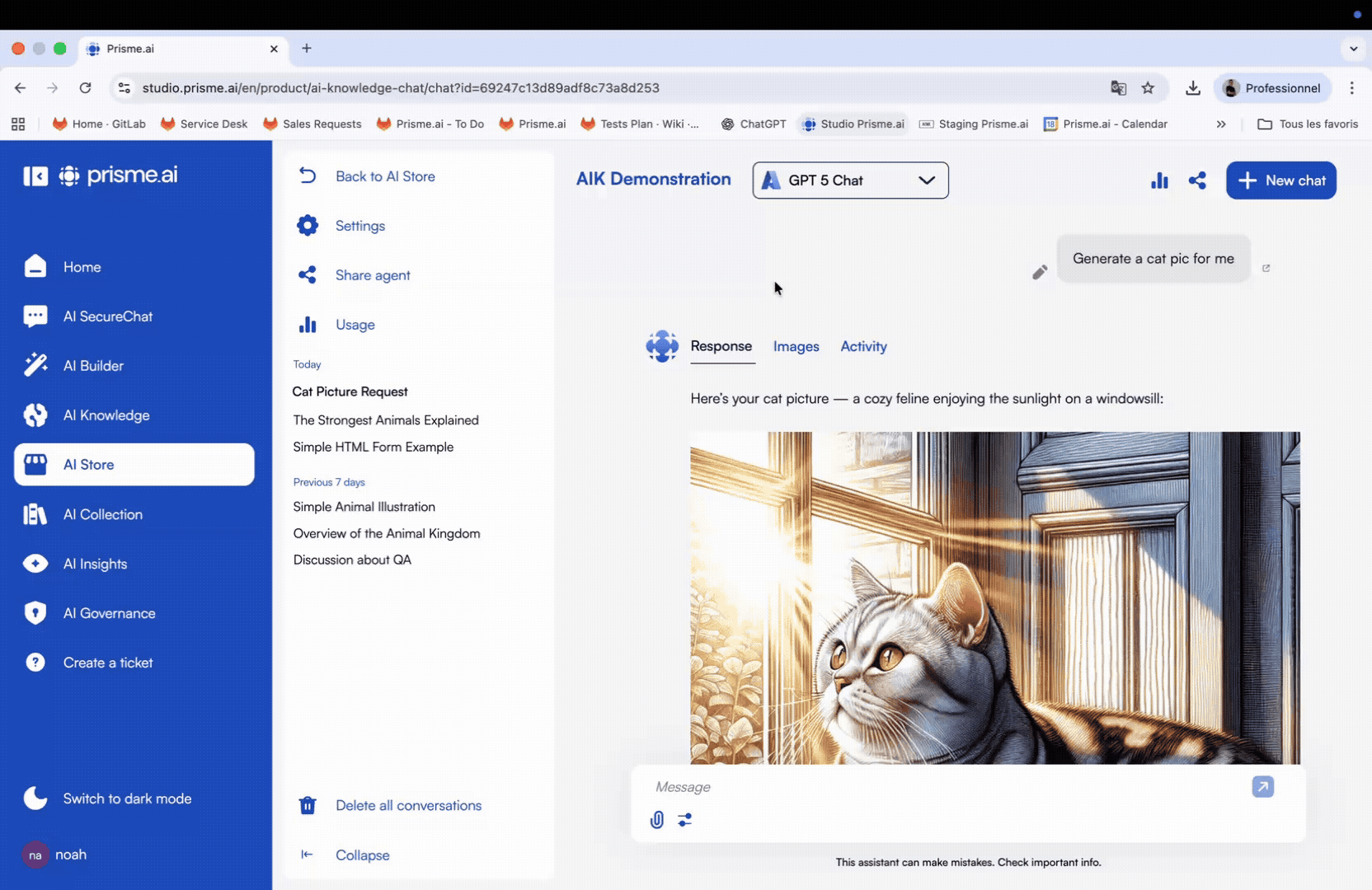Show more bookmarks chevron
The width and height of the screenshot is (1372, 890).
click(x=1221, y=124)
